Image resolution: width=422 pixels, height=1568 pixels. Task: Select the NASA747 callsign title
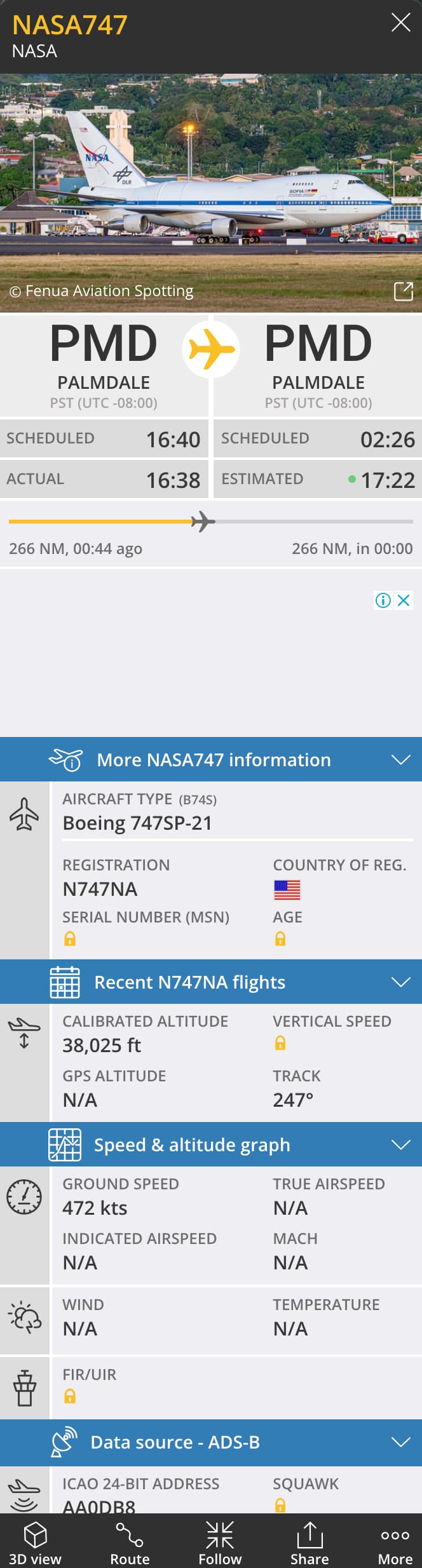[x=70, y=25]
